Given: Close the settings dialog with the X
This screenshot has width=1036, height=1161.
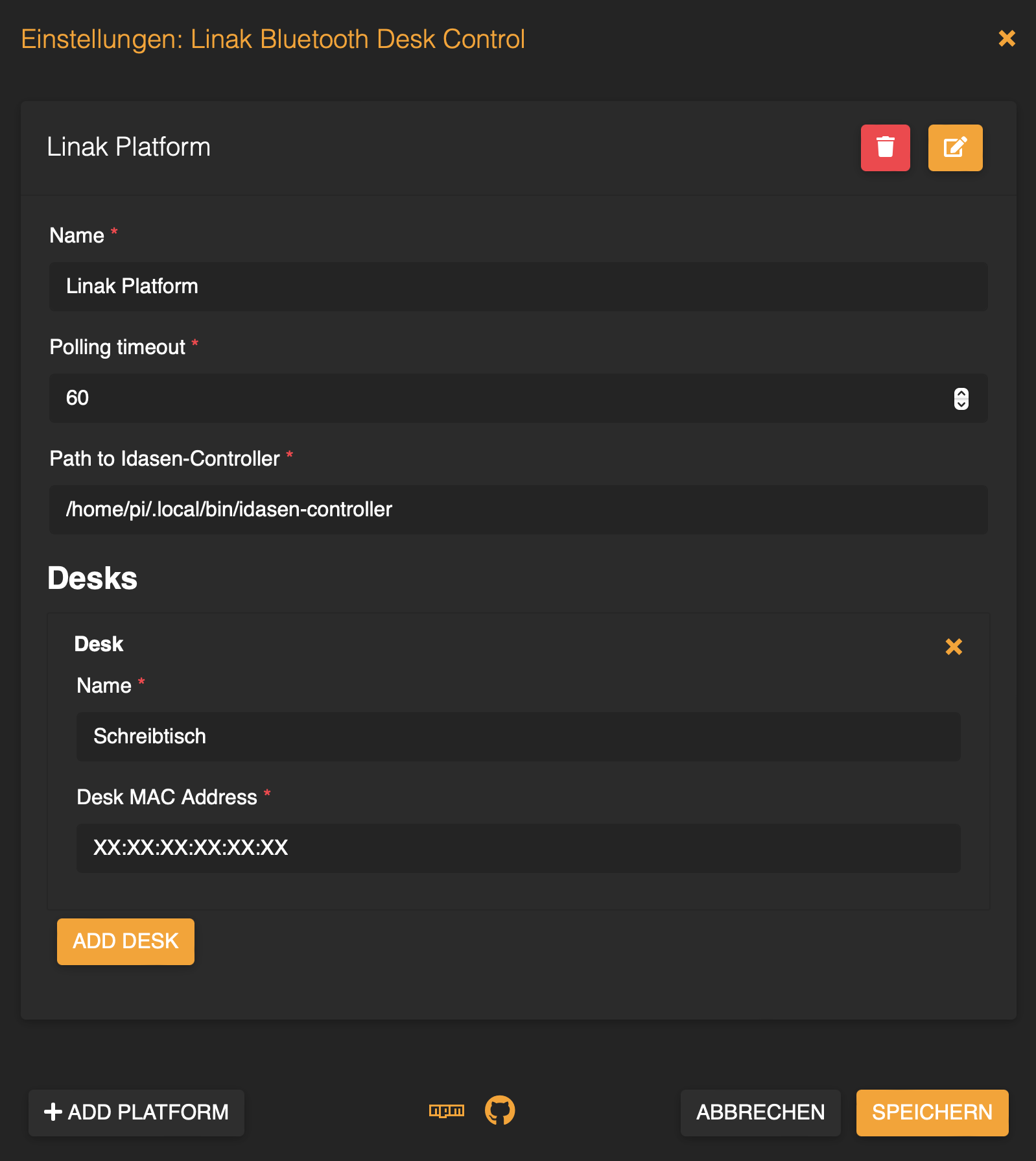Looking at the screenshot, I should pos(1007,38).
